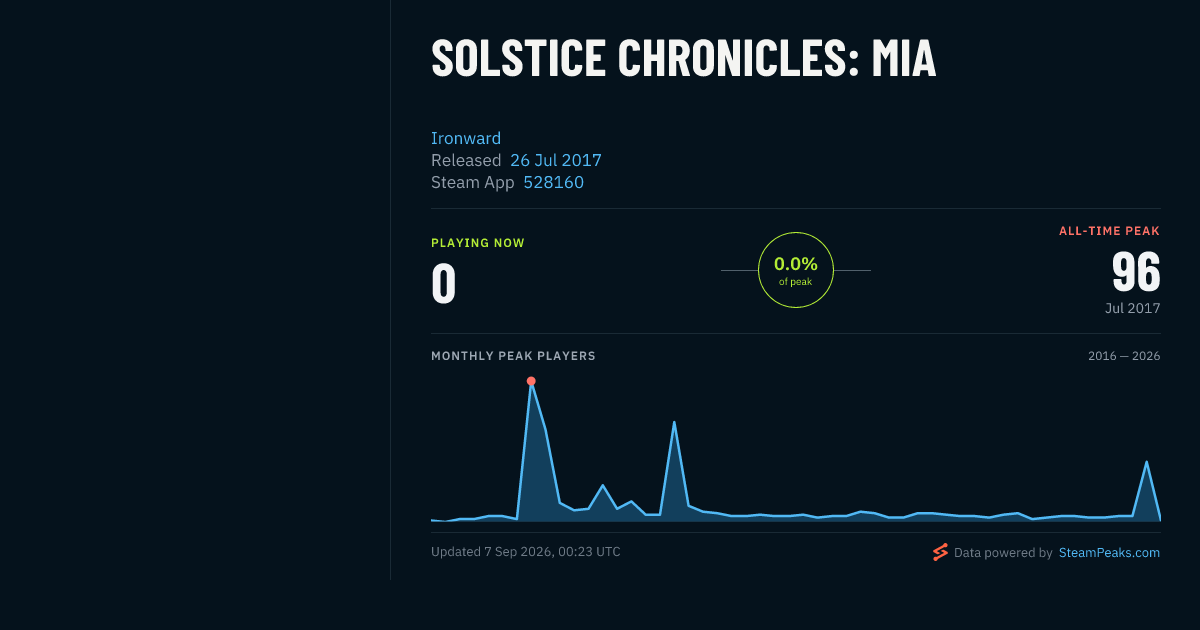Click the 0.0% of peak circle
Screen dimensions: 1200x630
click(796, 270)
